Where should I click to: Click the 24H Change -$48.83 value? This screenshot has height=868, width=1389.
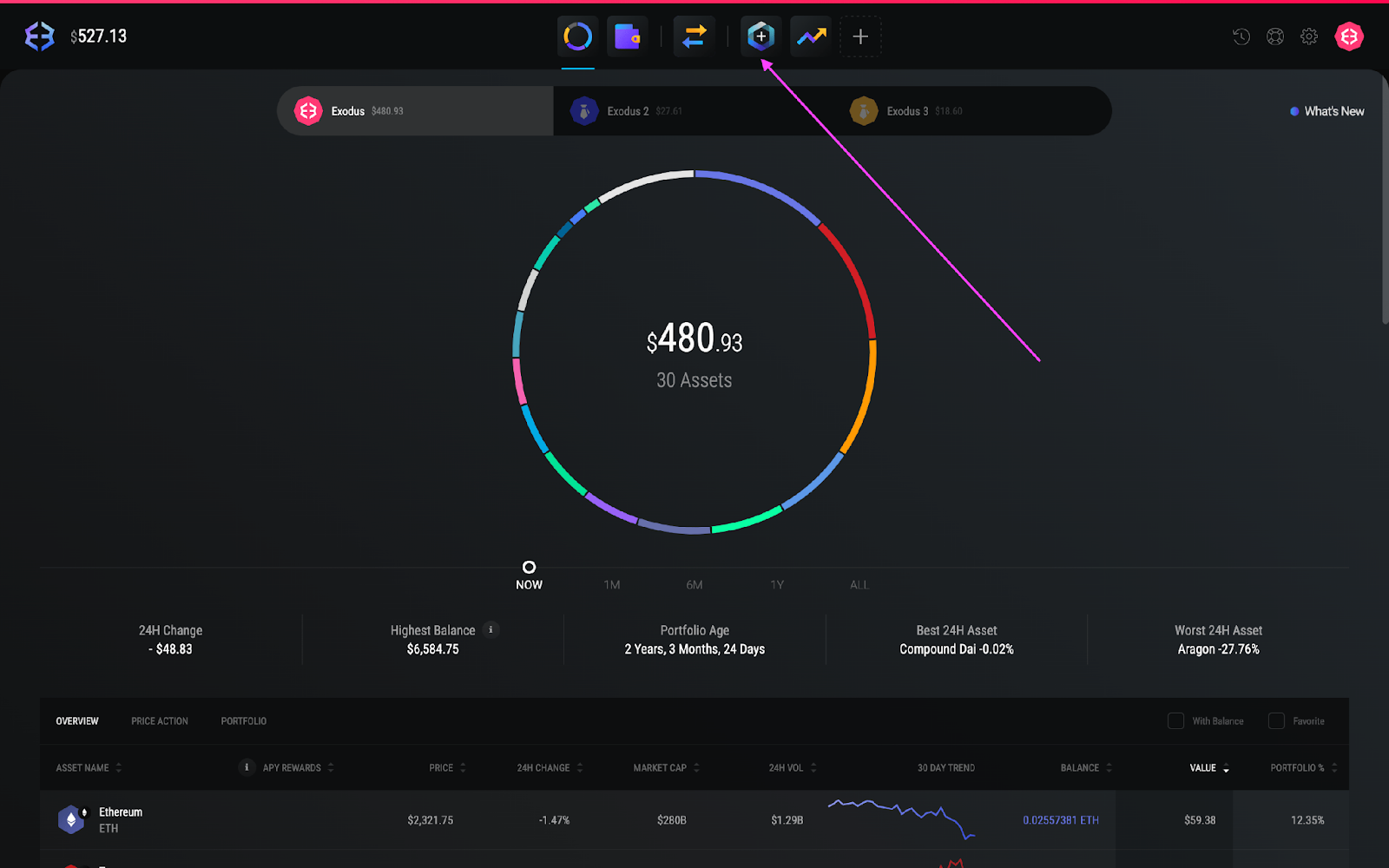(x=170, y=649)
